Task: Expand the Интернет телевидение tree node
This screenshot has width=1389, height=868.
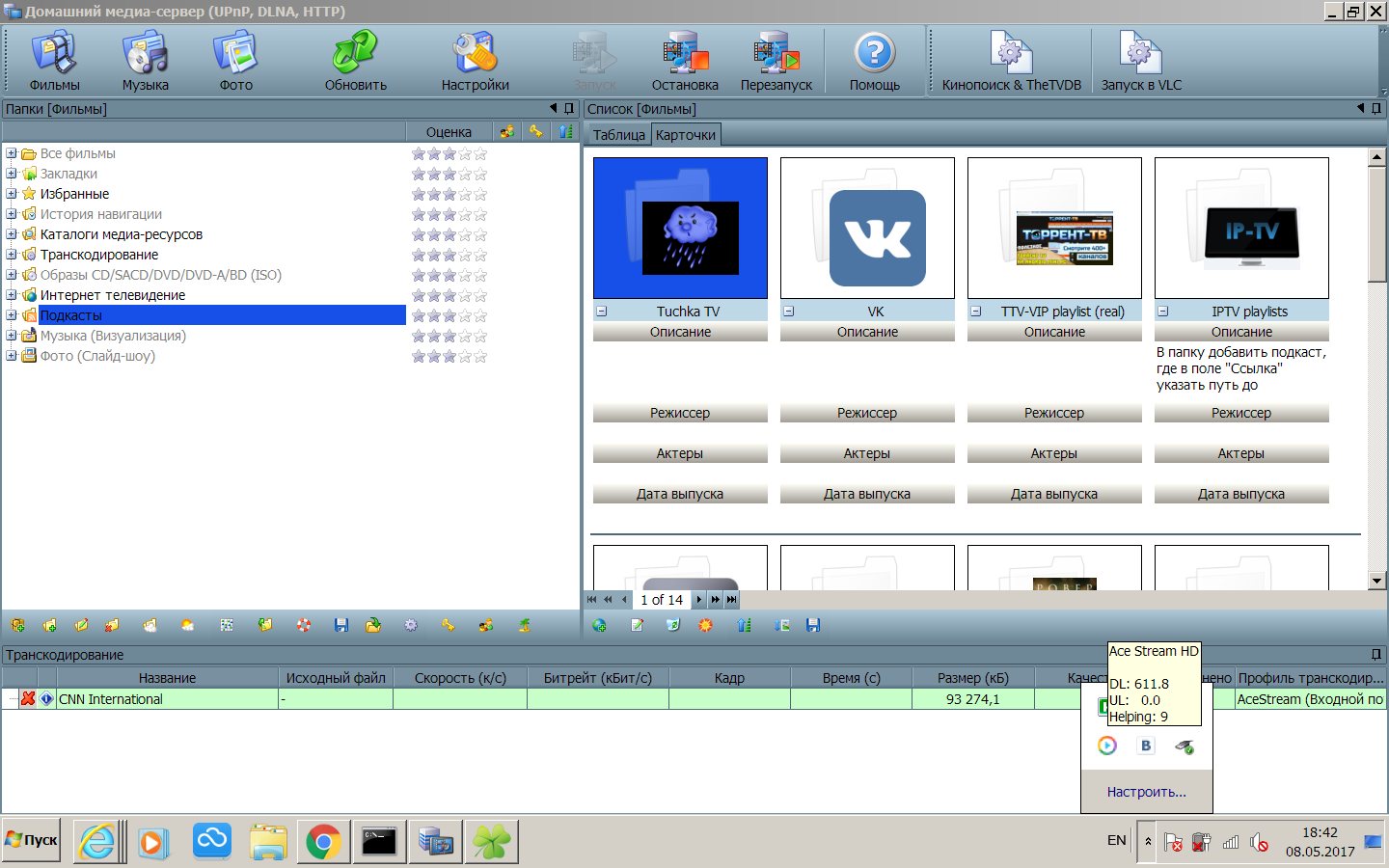Action: tap(11, 295)
